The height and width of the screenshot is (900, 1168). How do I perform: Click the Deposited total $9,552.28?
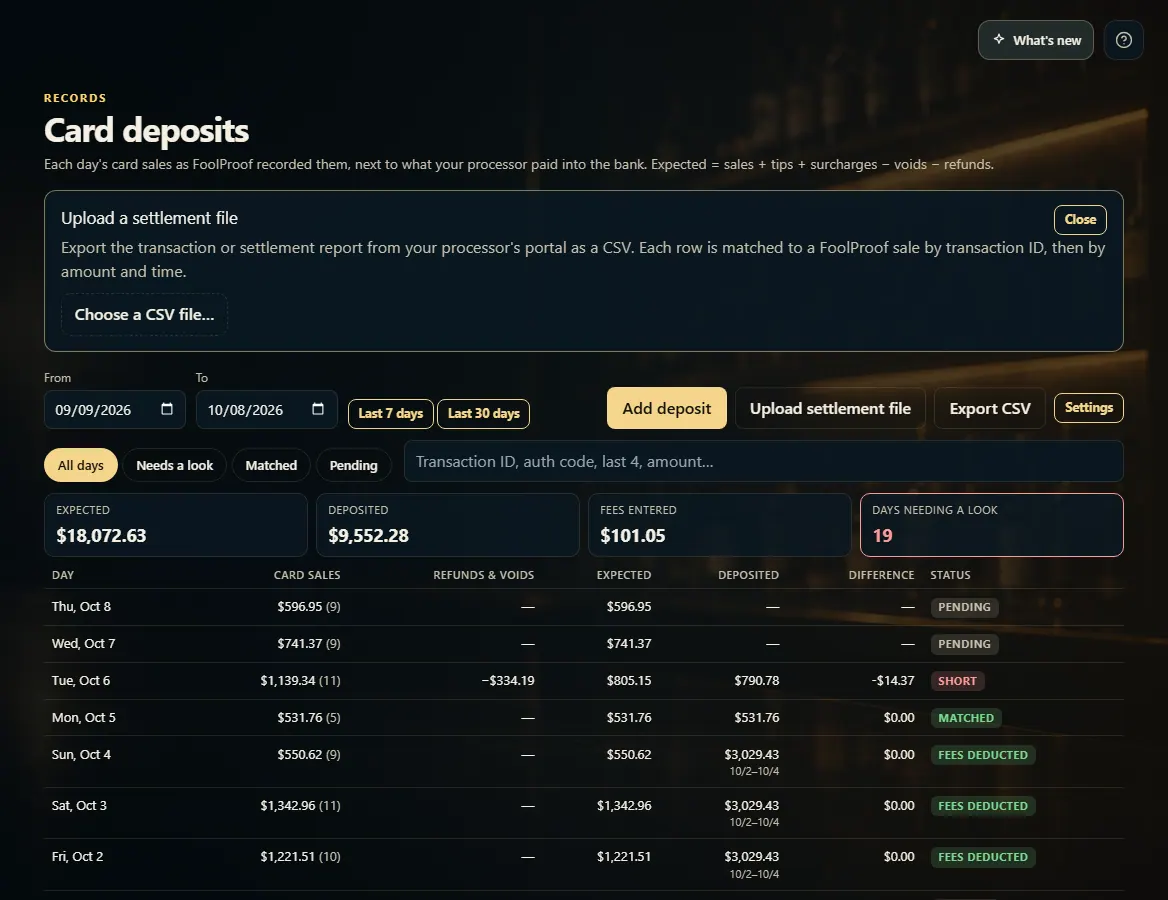point(369,536)
